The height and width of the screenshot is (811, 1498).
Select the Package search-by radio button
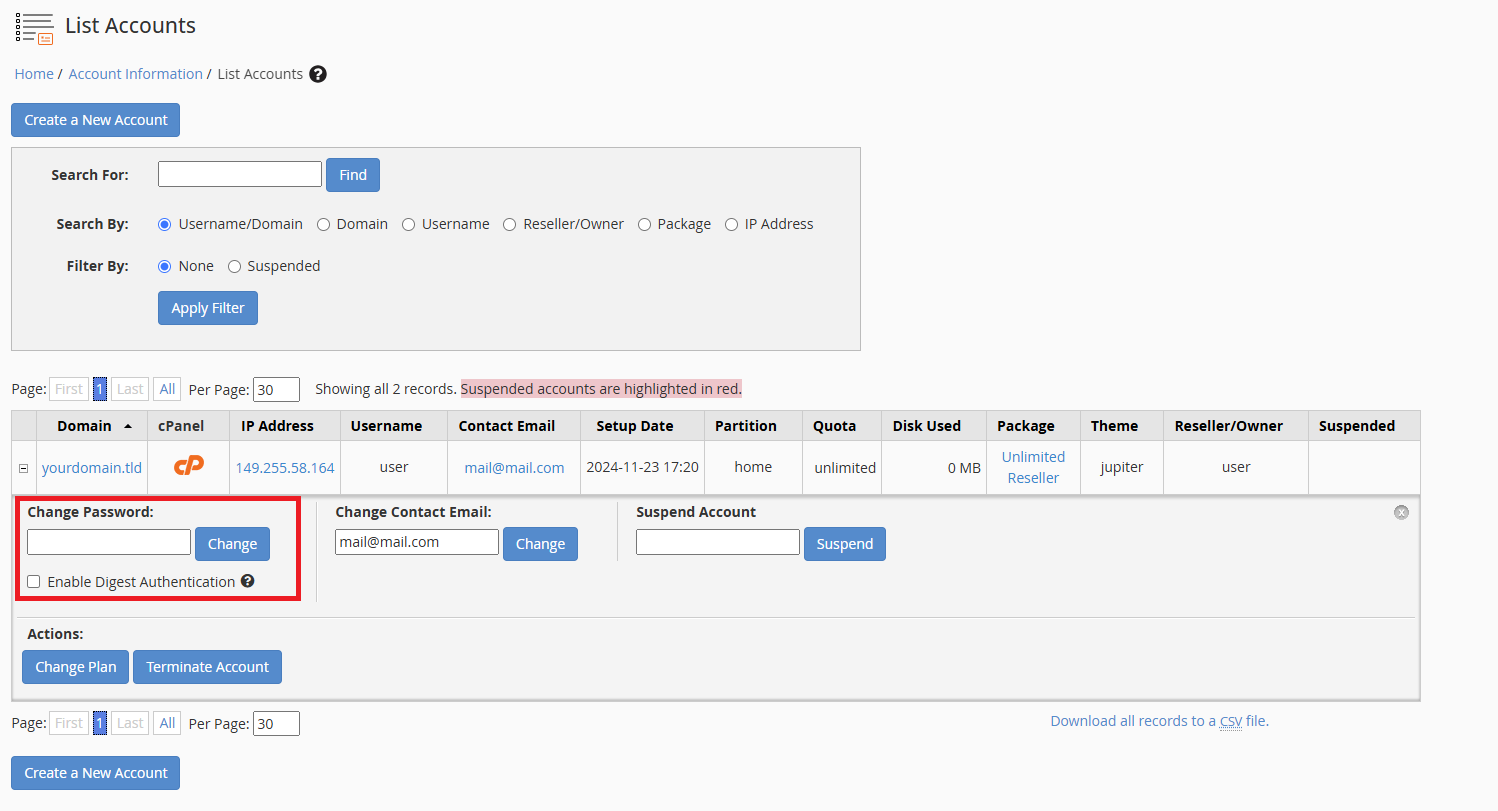(644, 224)
